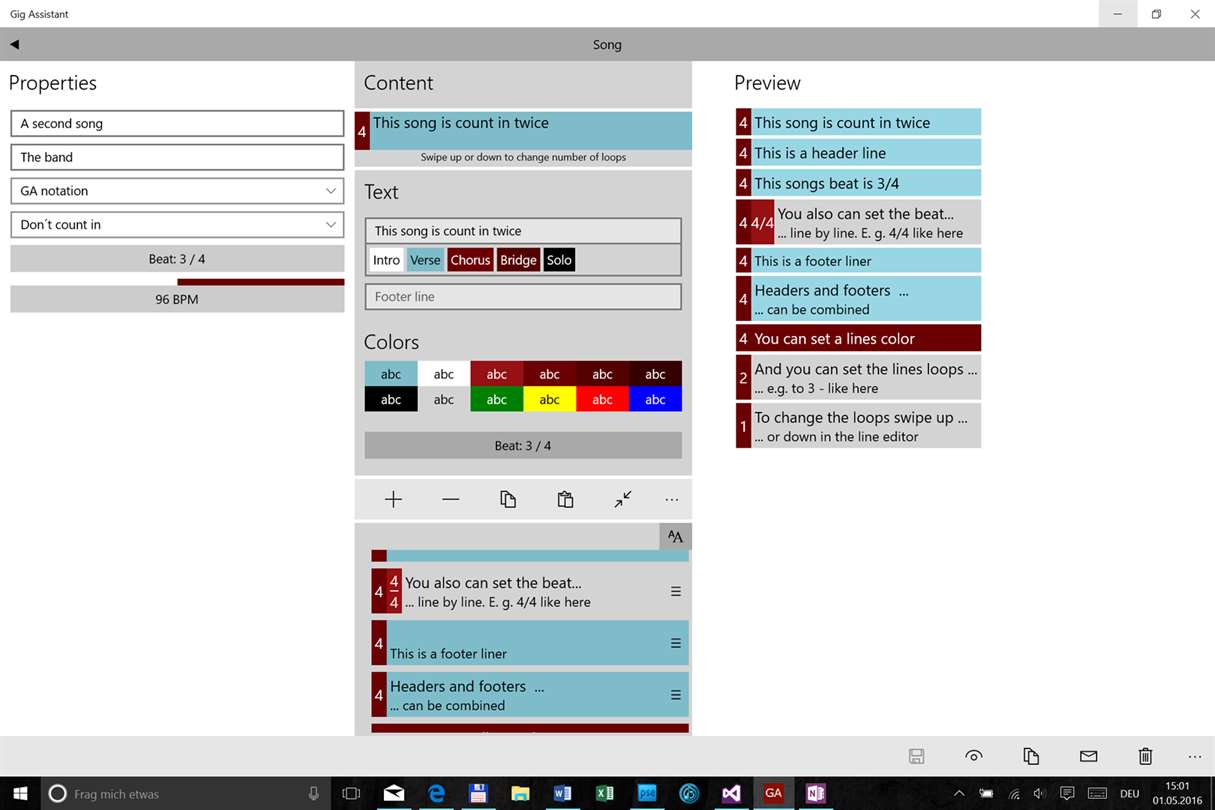Open Windows Start menu
The width and height of the screenshot is (1215, 810).
pos(20,793)
